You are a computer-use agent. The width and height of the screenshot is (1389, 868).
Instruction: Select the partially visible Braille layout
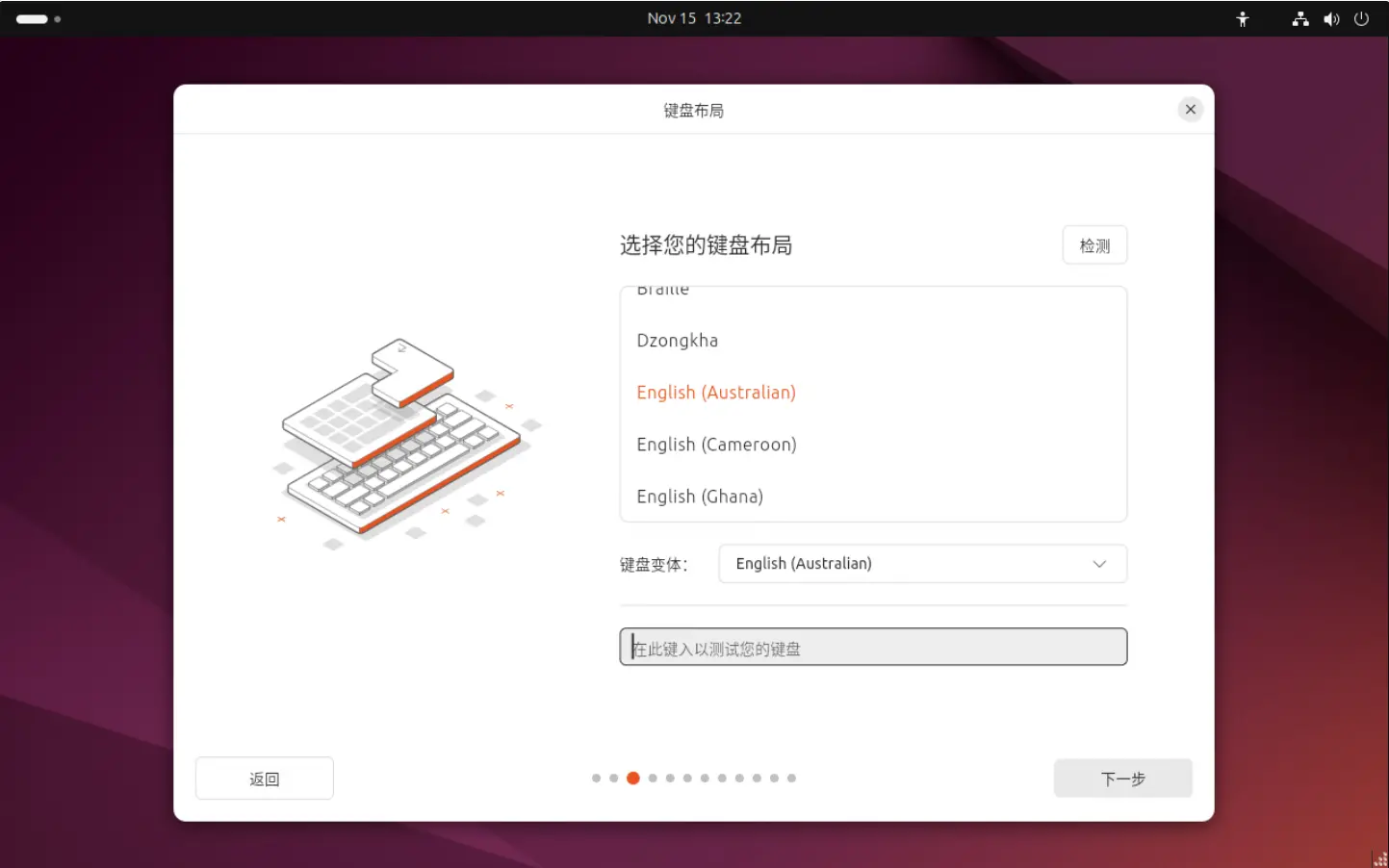coord(663,292)
